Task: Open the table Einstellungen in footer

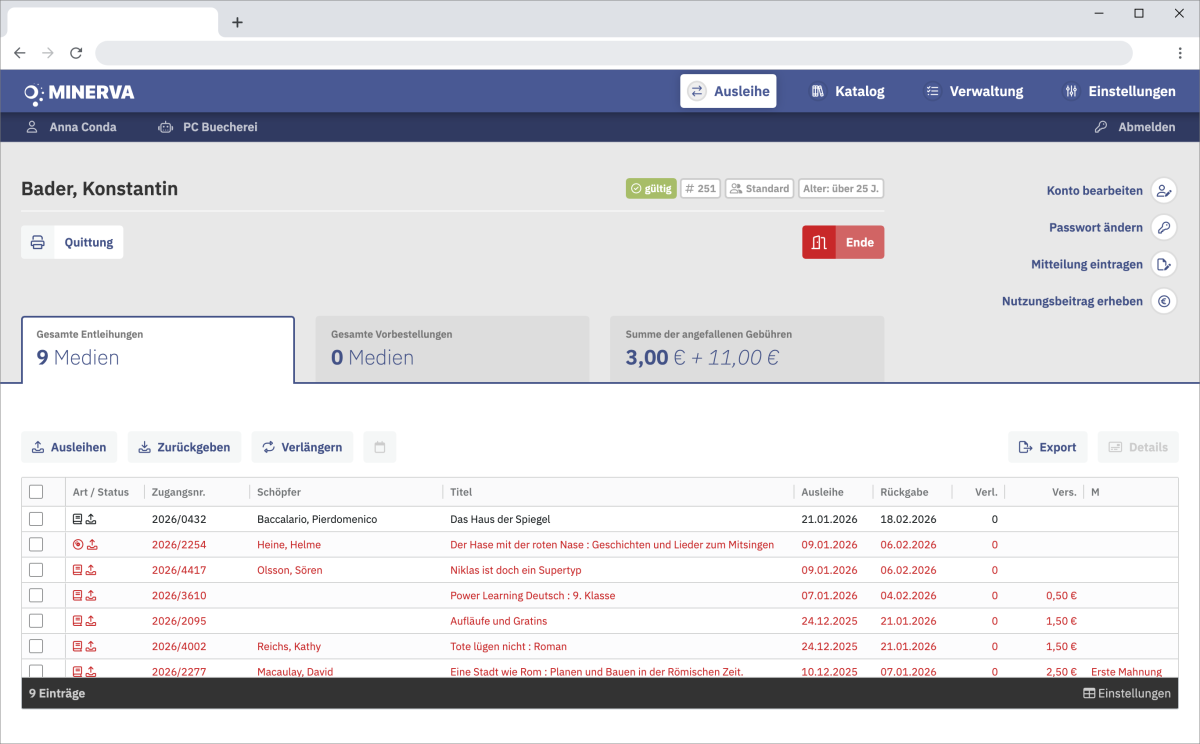Action: (x=1126, y=694)
